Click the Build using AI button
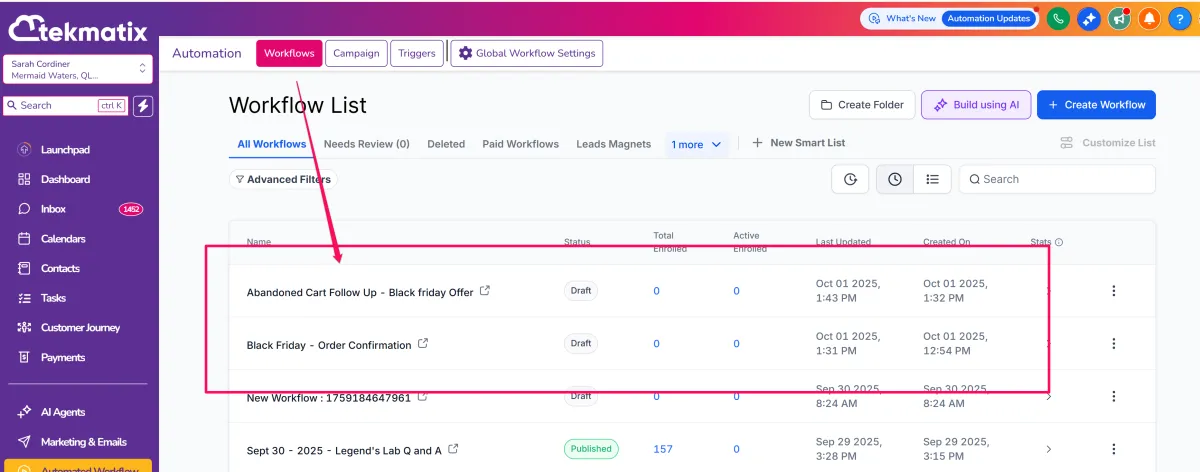This screenshot has height=472, width=1200. point(975,105)
